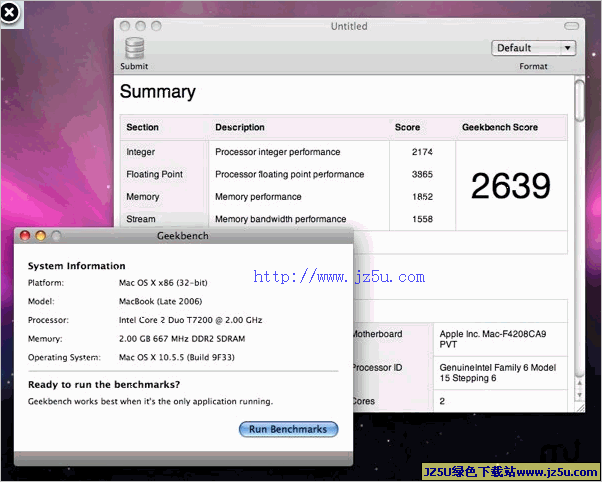The height and width of the screenshot is (482, 602).
Task: Click 'Intel Core 2 Duo T7200 @ 2.00 GHz'
Action: 190,320
